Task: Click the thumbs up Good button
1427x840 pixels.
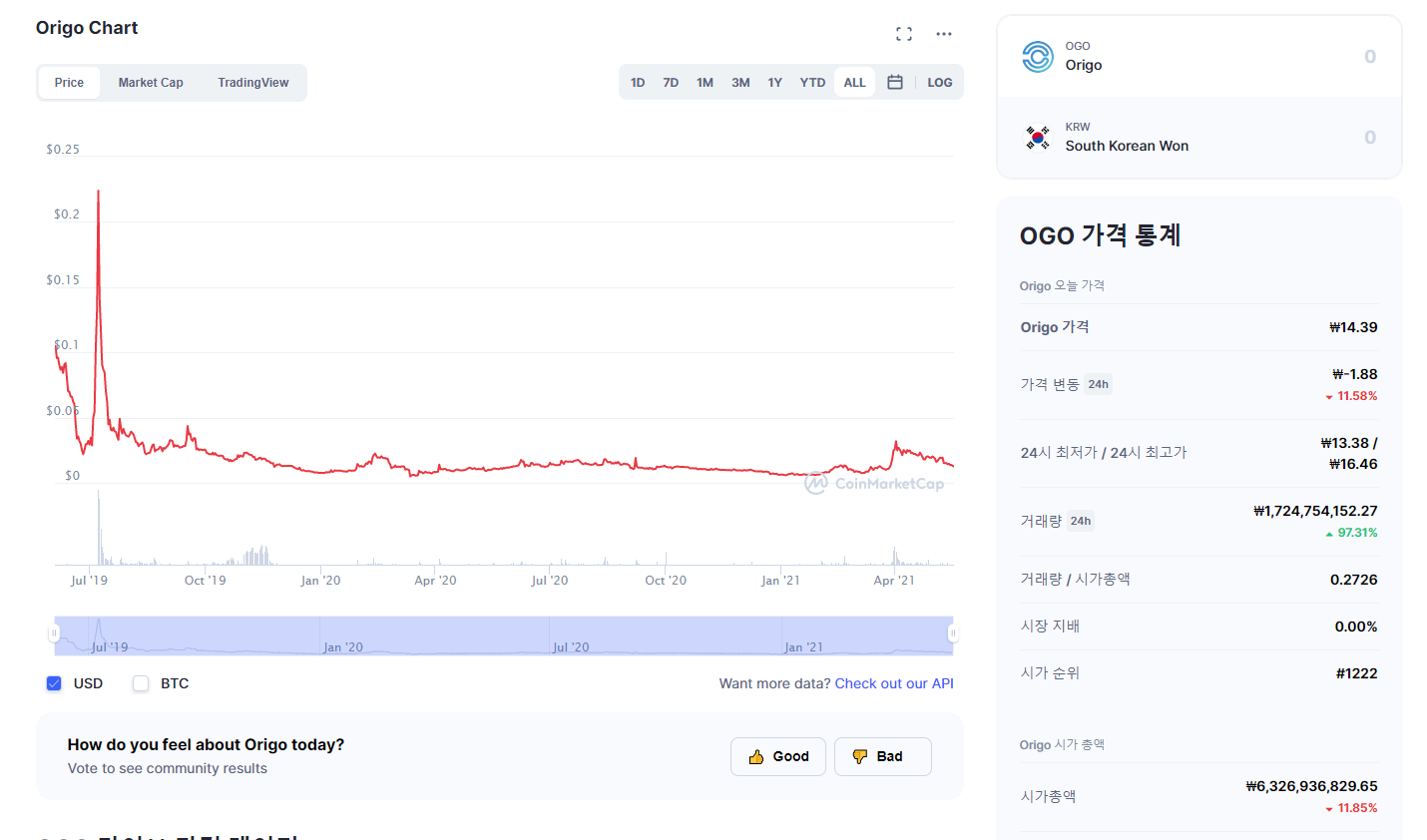Action: click(x=778, y=756)
